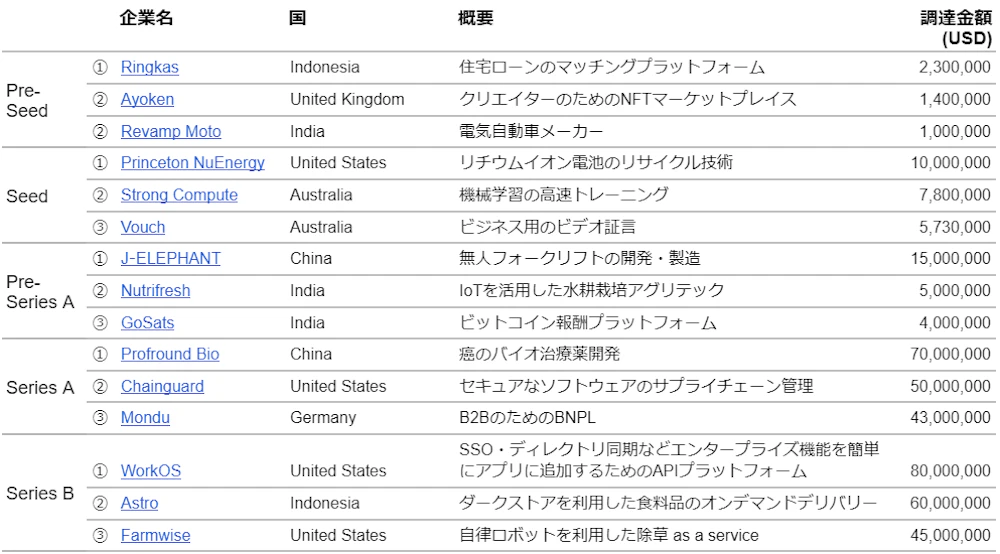The width and height of the screenshot is (1000, 554).
Task: Click the 概要 column header
Action: (x=475, y=18)
